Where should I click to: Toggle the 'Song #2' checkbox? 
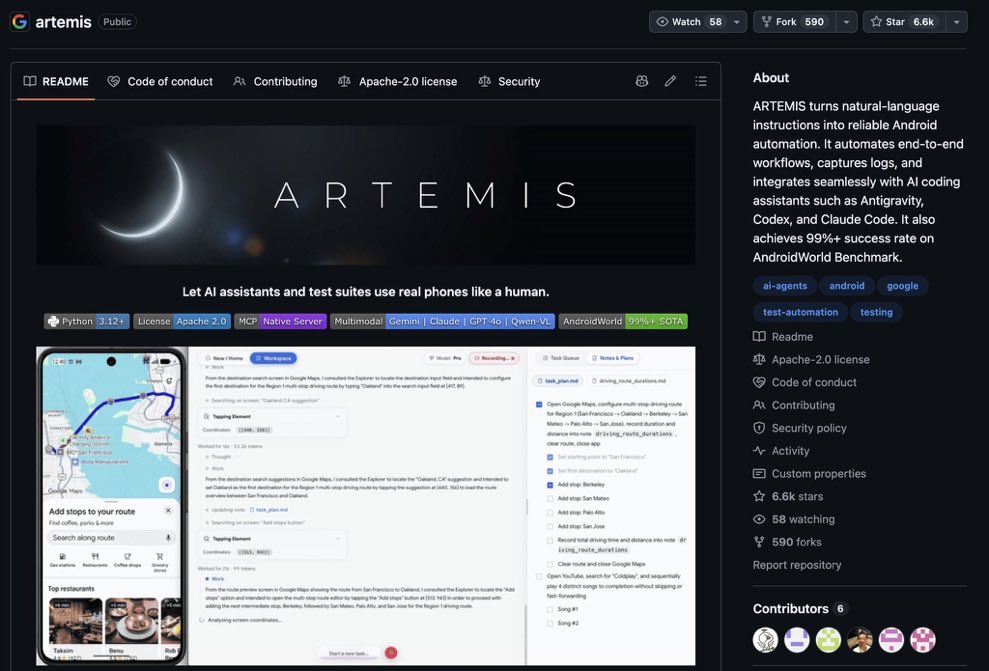[x=550, y=624]
